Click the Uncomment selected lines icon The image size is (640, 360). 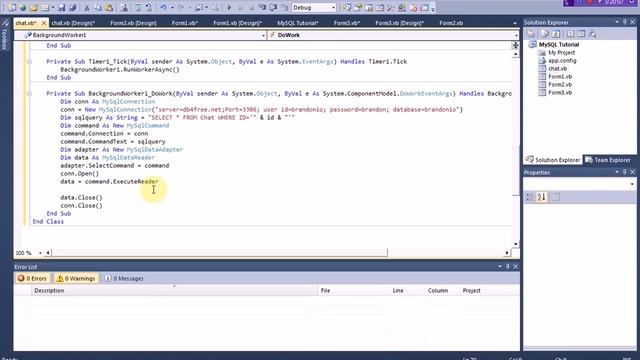(x=149, y=8)
